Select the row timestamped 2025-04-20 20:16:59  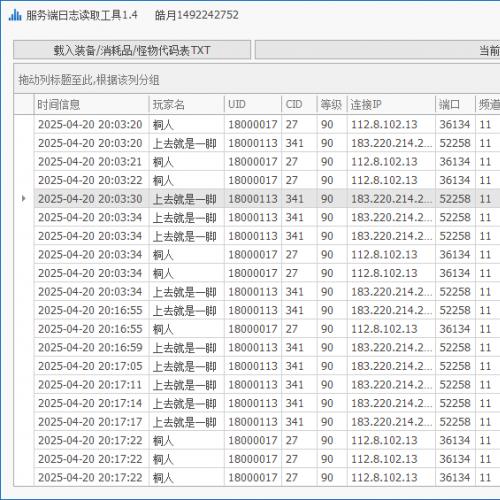267,347
